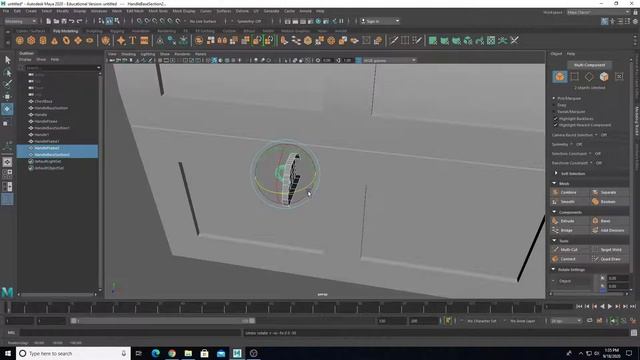Collapse the Mesh section
640x360 pixels.
point(554,183)
